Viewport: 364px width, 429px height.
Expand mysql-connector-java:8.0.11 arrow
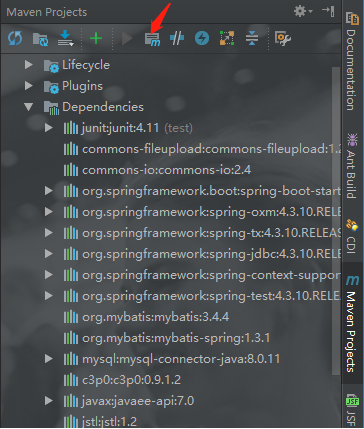(x=49, y=359)
